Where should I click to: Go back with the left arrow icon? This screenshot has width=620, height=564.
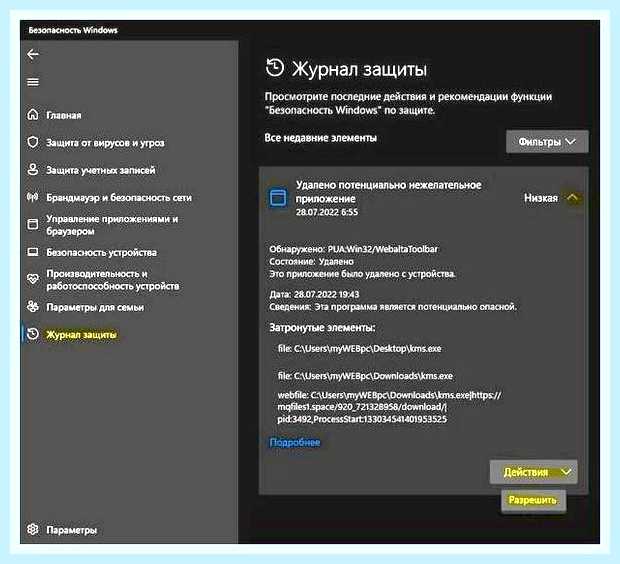(x=33, y=54)
